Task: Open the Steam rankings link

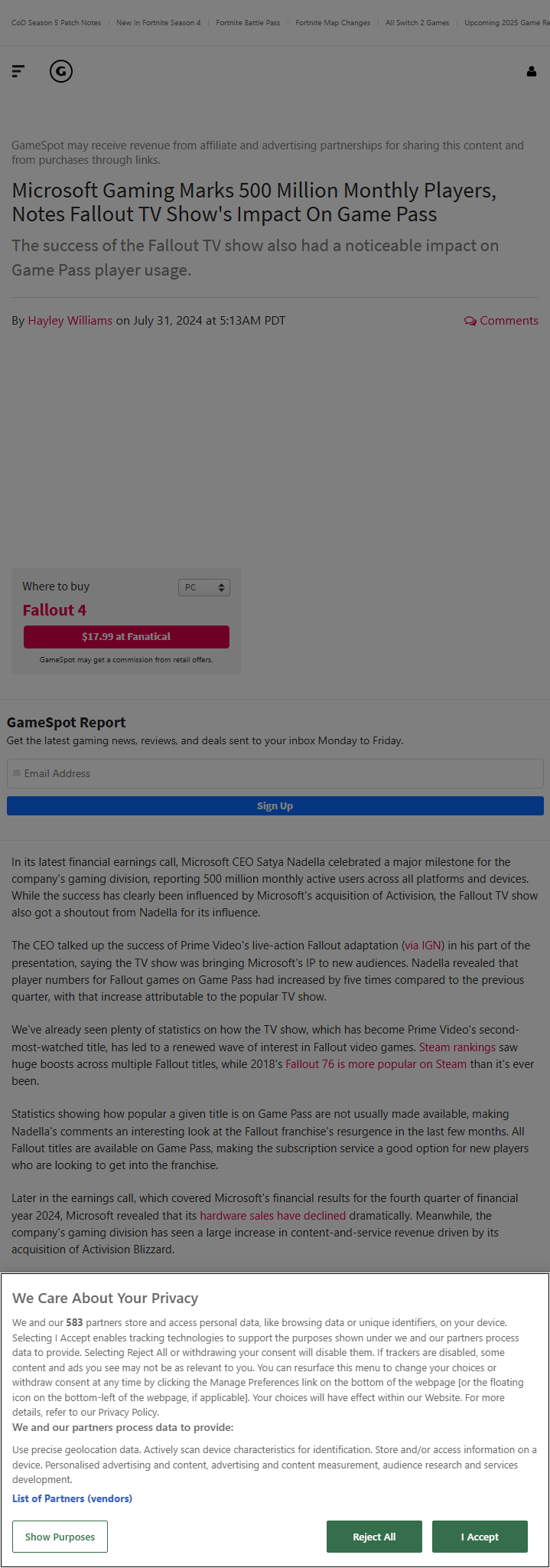Action: (457, 1047)
